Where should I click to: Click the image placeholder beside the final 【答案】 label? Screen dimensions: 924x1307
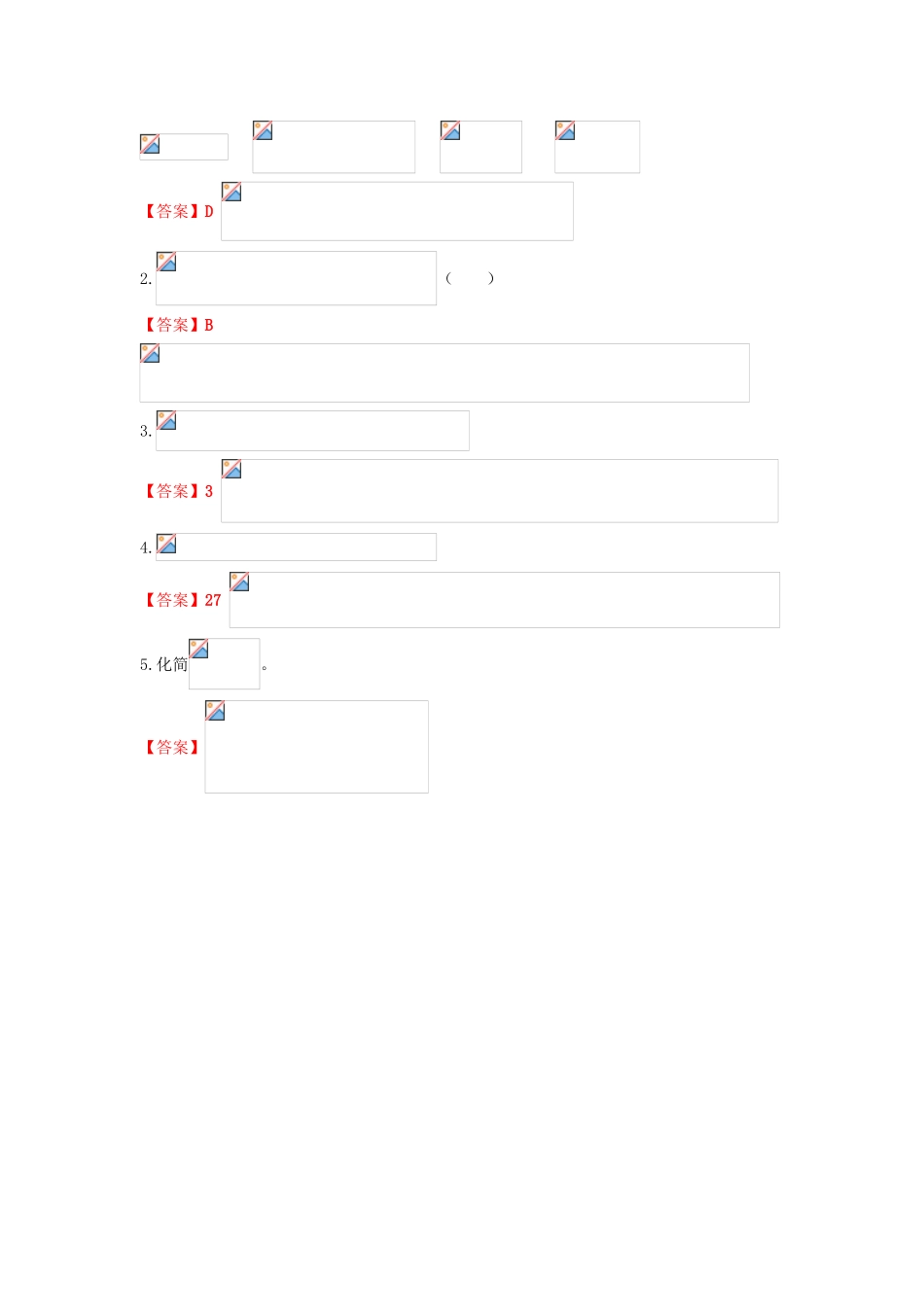[316, 747]
